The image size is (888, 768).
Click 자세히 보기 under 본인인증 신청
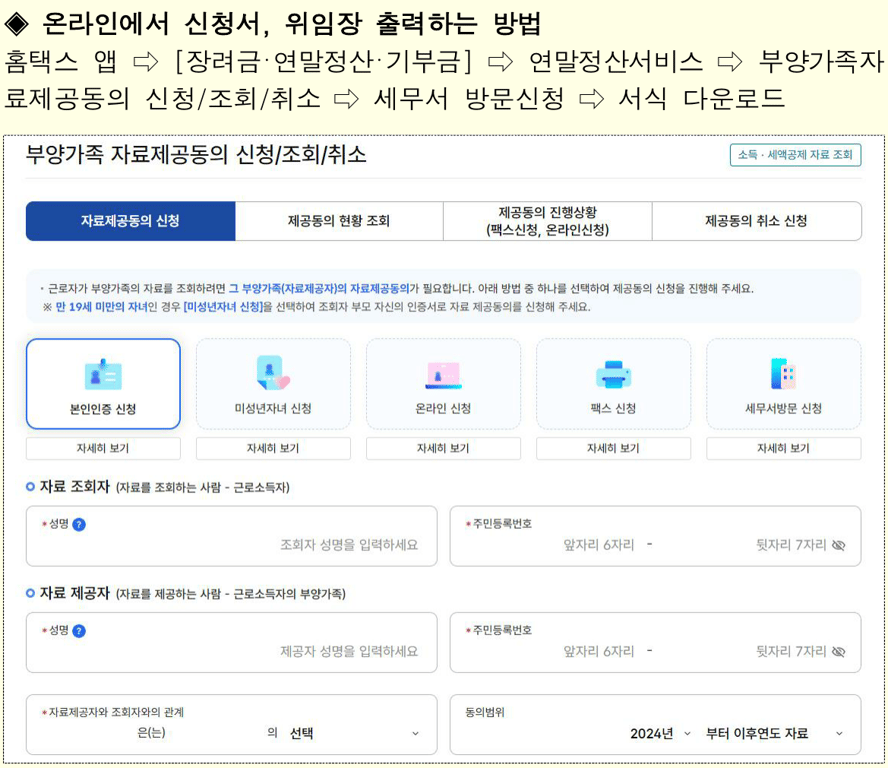pos(103,448)
